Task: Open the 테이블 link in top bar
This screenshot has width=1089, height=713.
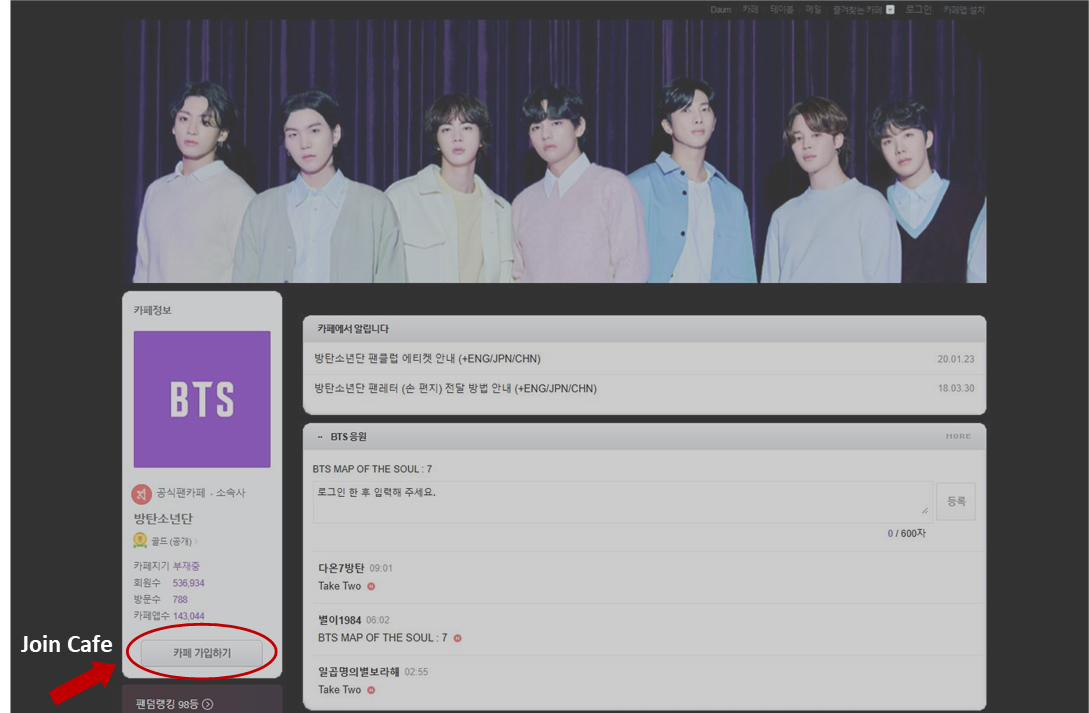Action: pos(781,10)
